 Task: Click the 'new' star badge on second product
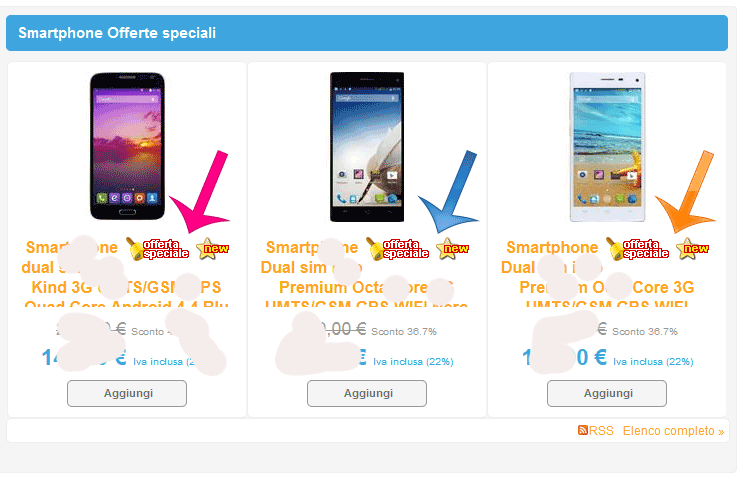click(453, 248)
